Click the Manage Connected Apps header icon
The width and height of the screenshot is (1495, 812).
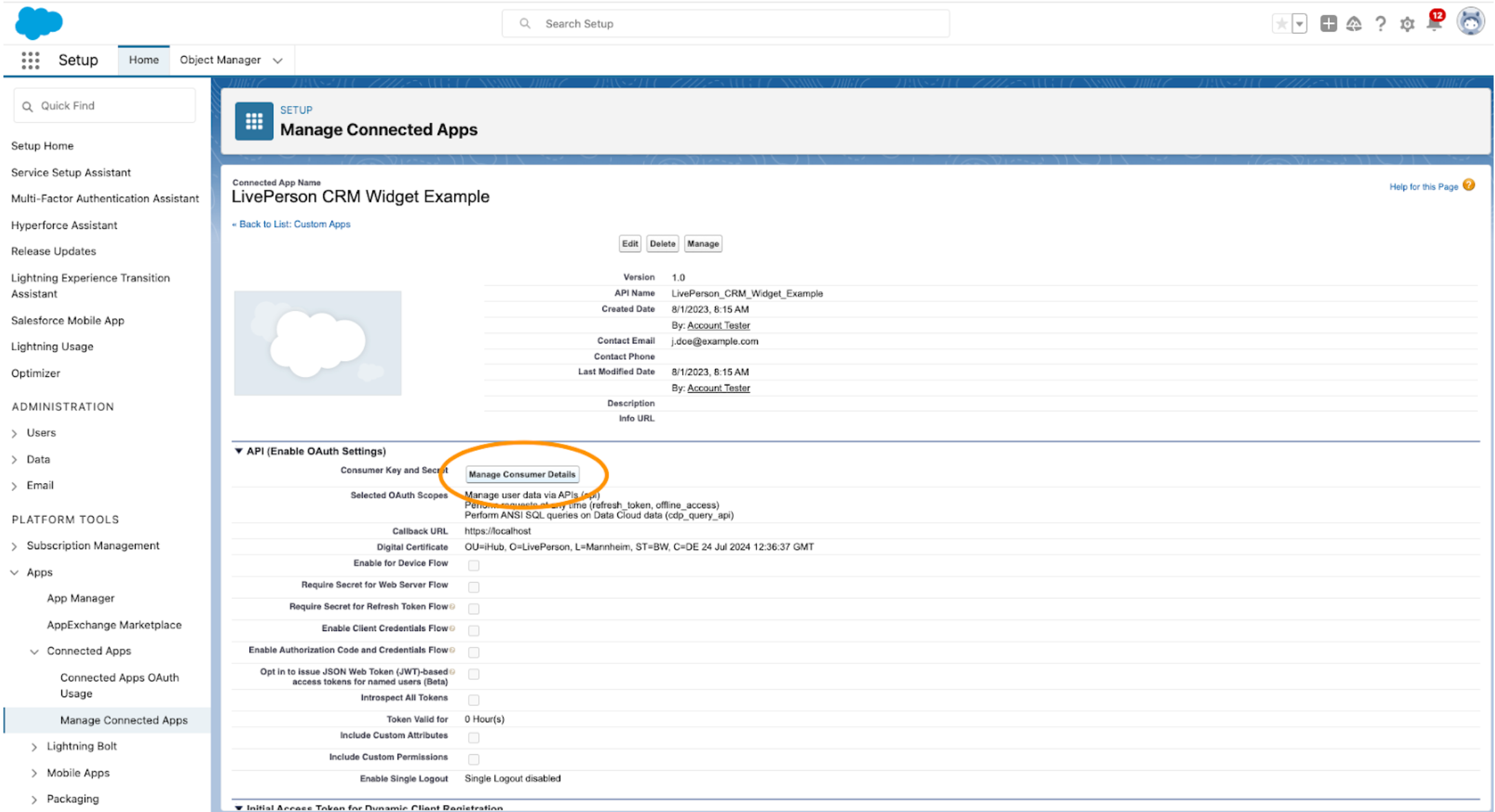pyautogui.click(x=254, y=122)
